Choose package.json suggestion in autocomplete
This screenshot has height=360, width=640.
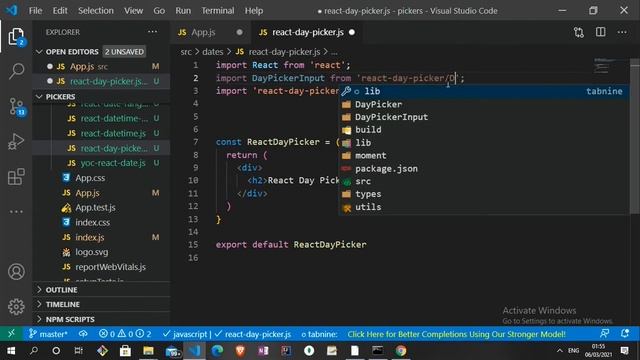click(484, 169)
